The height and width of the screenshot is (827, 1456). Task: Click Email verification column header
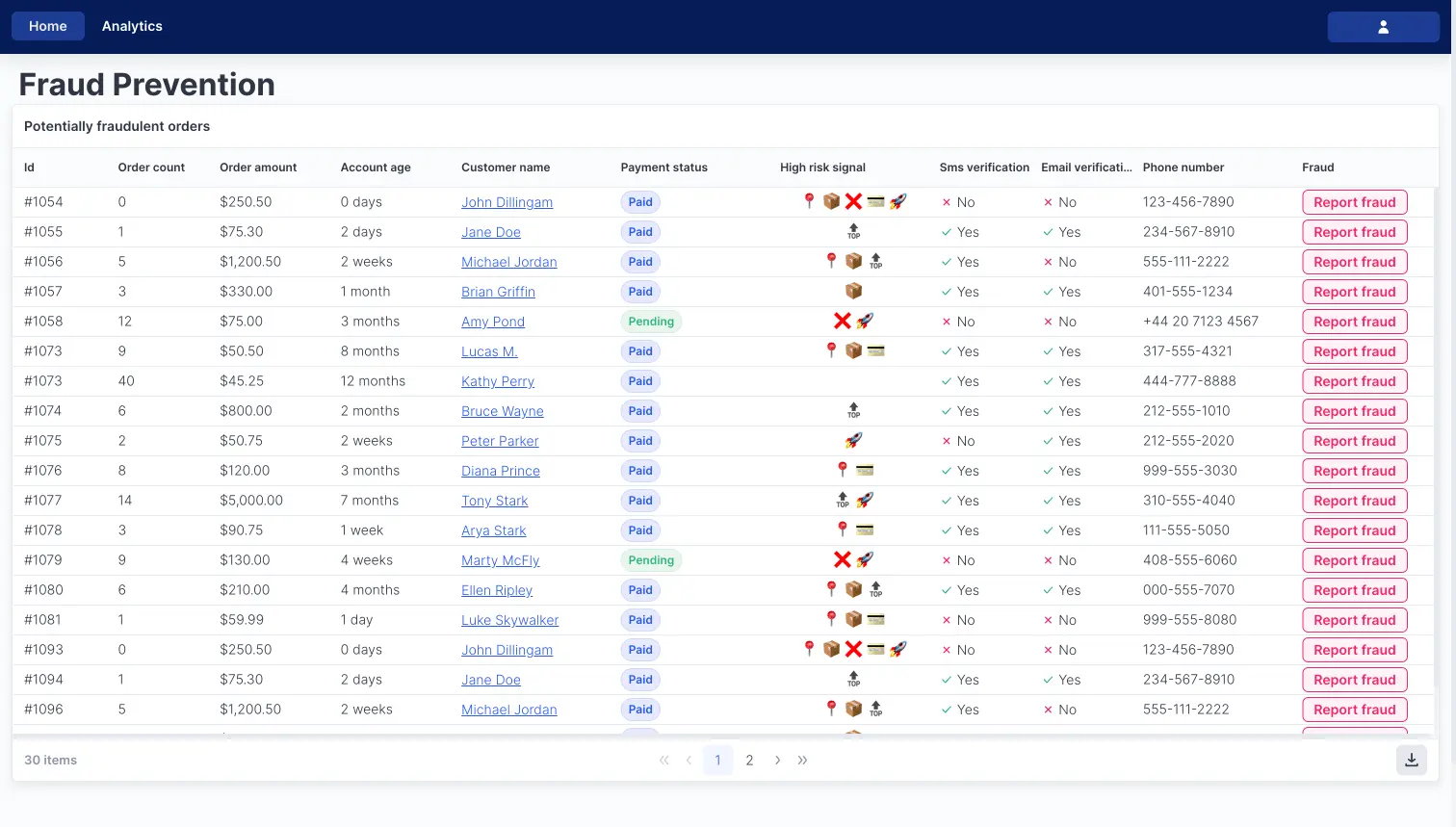coord(1087,168)
